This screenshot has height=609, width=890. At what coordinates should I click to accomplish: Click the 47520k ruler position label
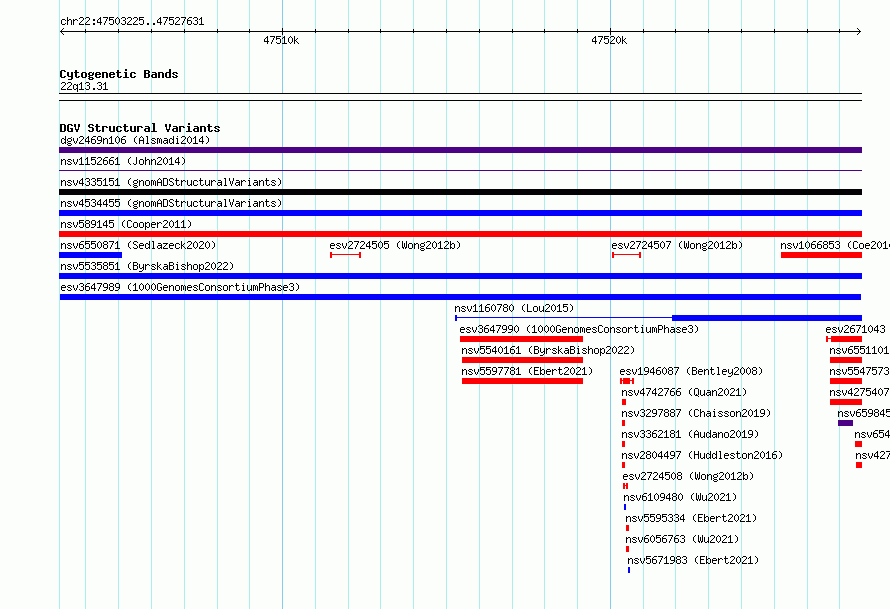point(609,40)
